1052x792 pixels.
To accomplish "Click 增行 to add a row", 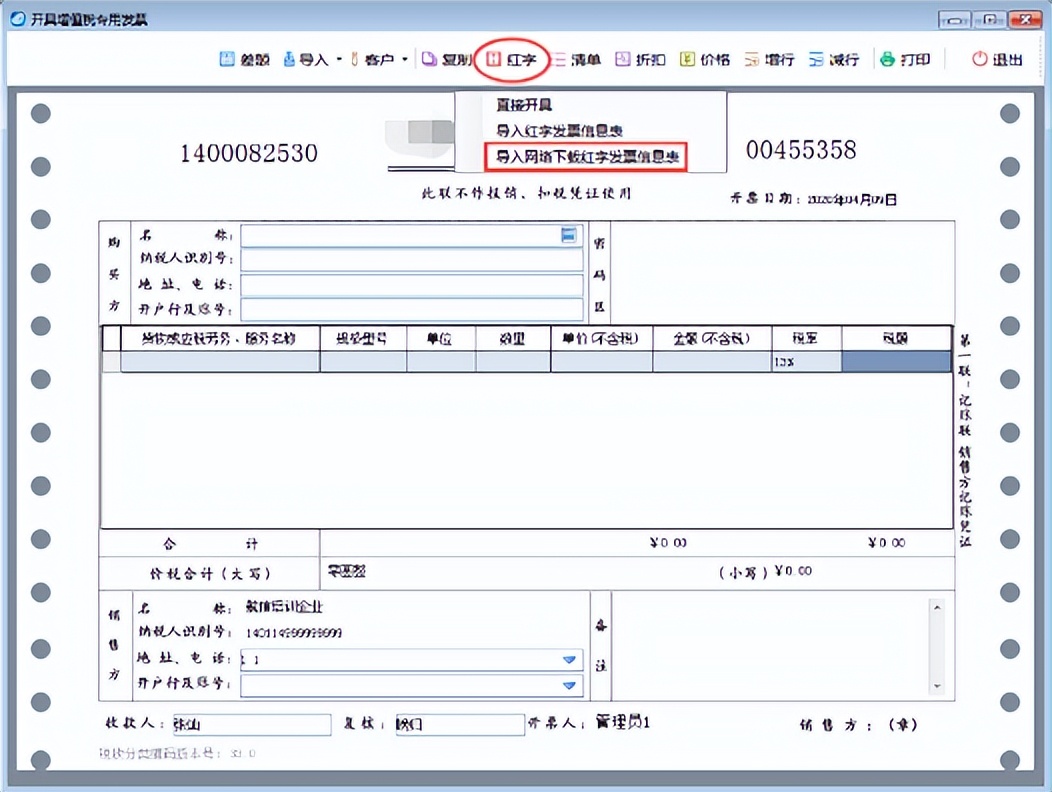I will click(775, 59).
